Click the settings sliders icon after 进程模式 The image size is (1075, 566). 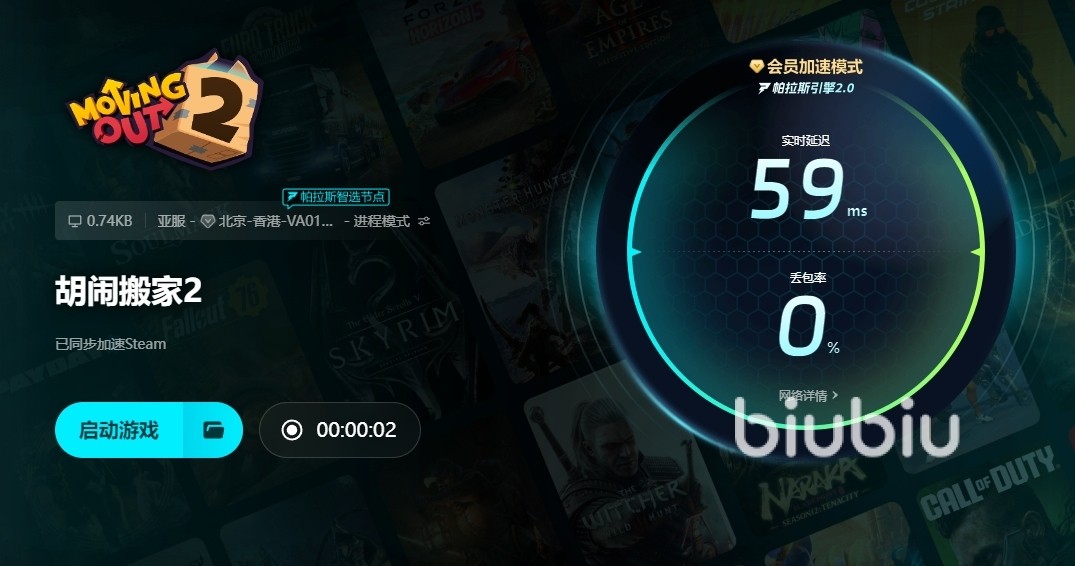(424, 221)
